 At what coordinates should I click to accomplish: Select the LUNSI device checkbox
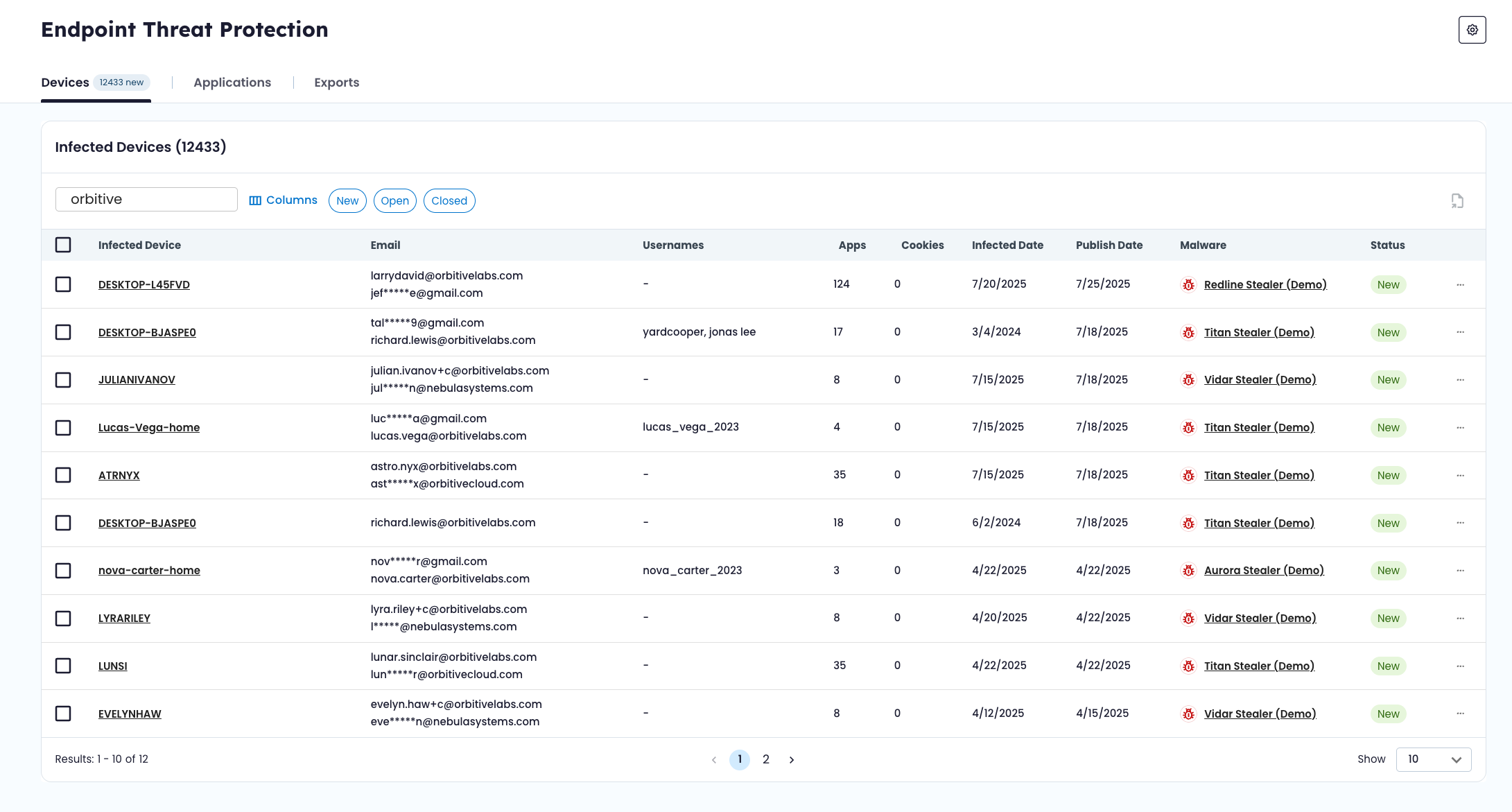click(x=63, y=666)
